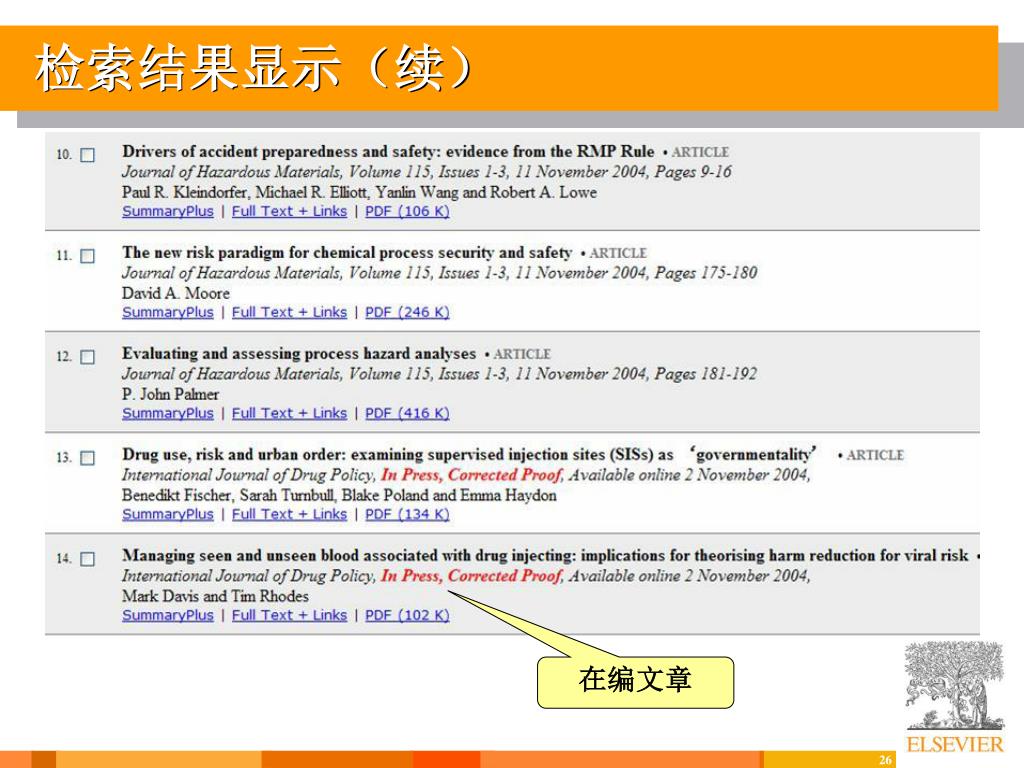Screen dimensions: 1024x768
Task: Click 'In Press, Corrected Proof' in result 14
Action: pyautogui.click(x=472, y=576)
